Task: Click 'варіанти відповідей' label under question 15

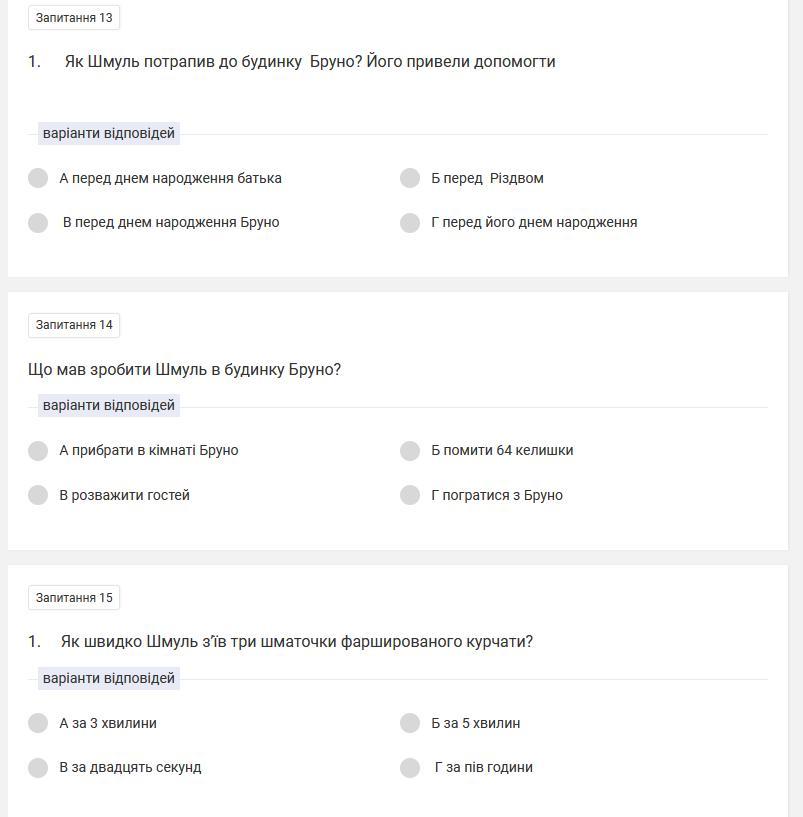Action: (x=109, y=678)
